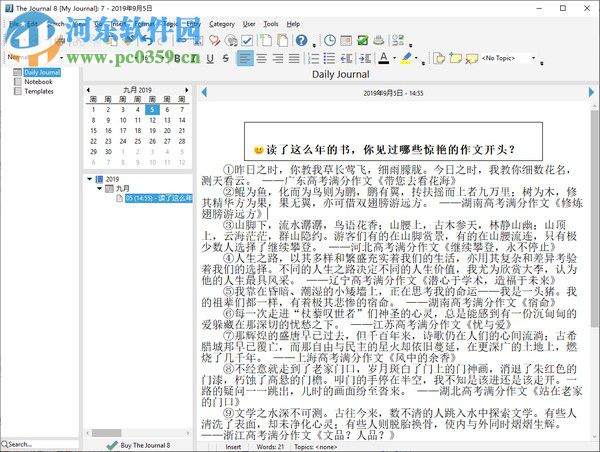Toggle strikethrough formatting

pyautogui.click(x=226, y=58)
